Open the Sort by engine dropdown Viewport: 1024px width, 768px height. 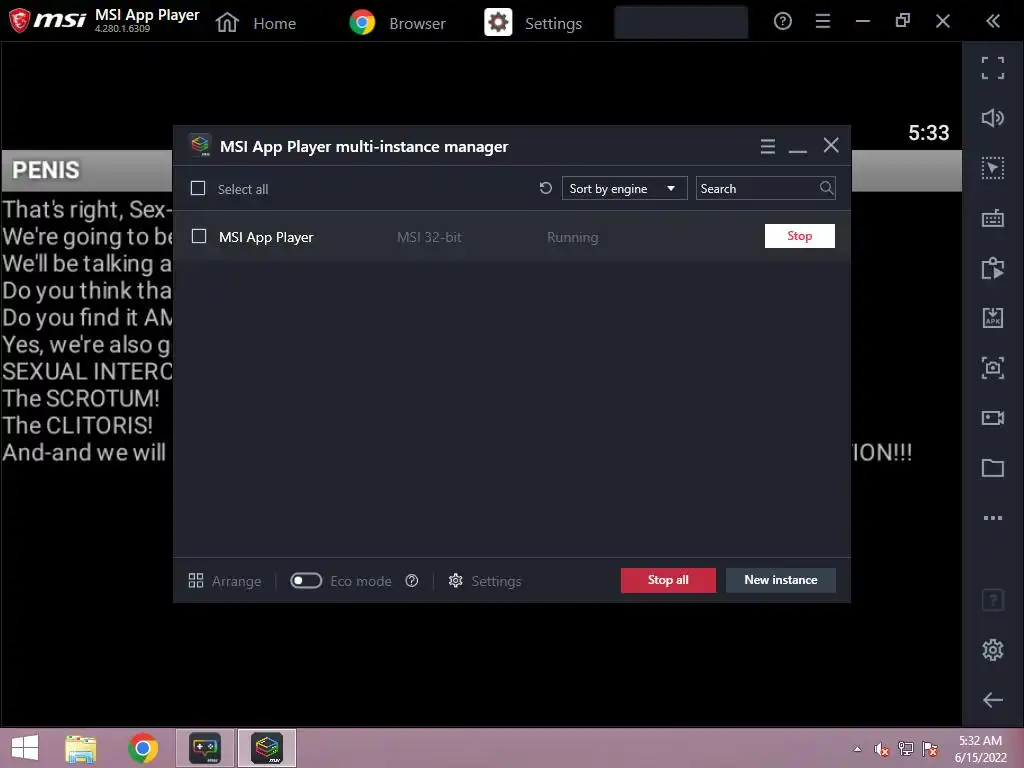click(624, 188)
